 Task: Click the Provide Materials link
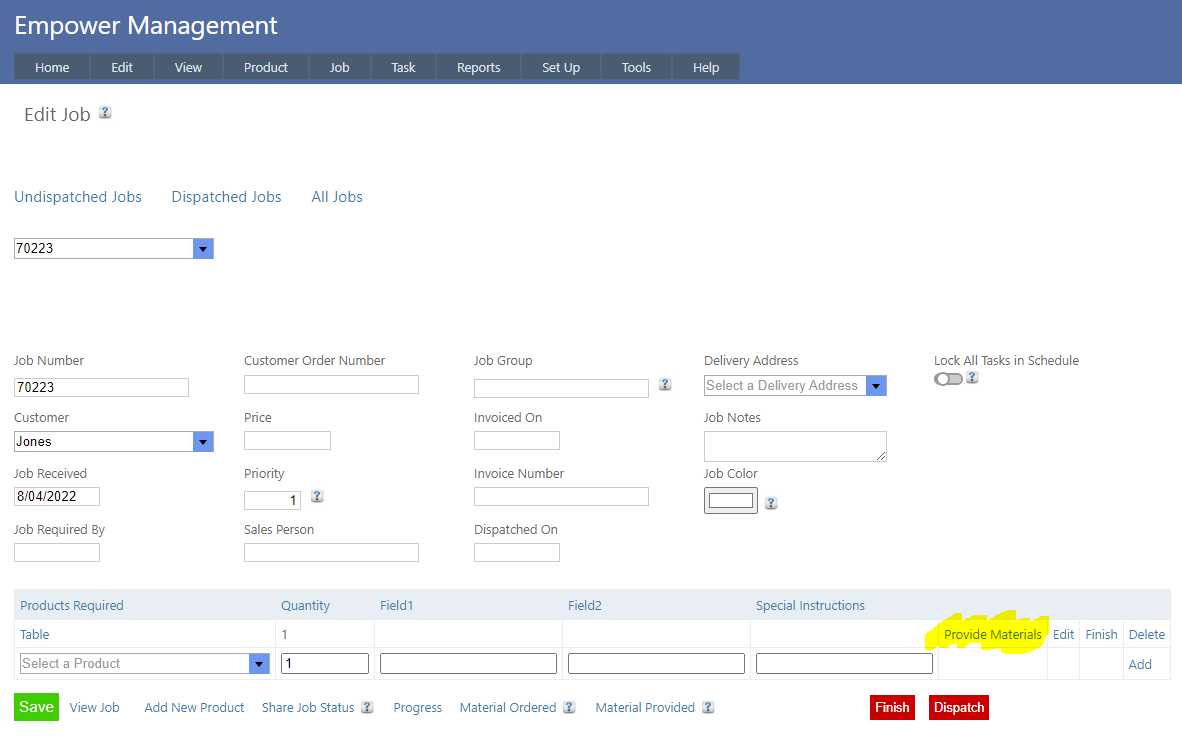coord(992,635)
